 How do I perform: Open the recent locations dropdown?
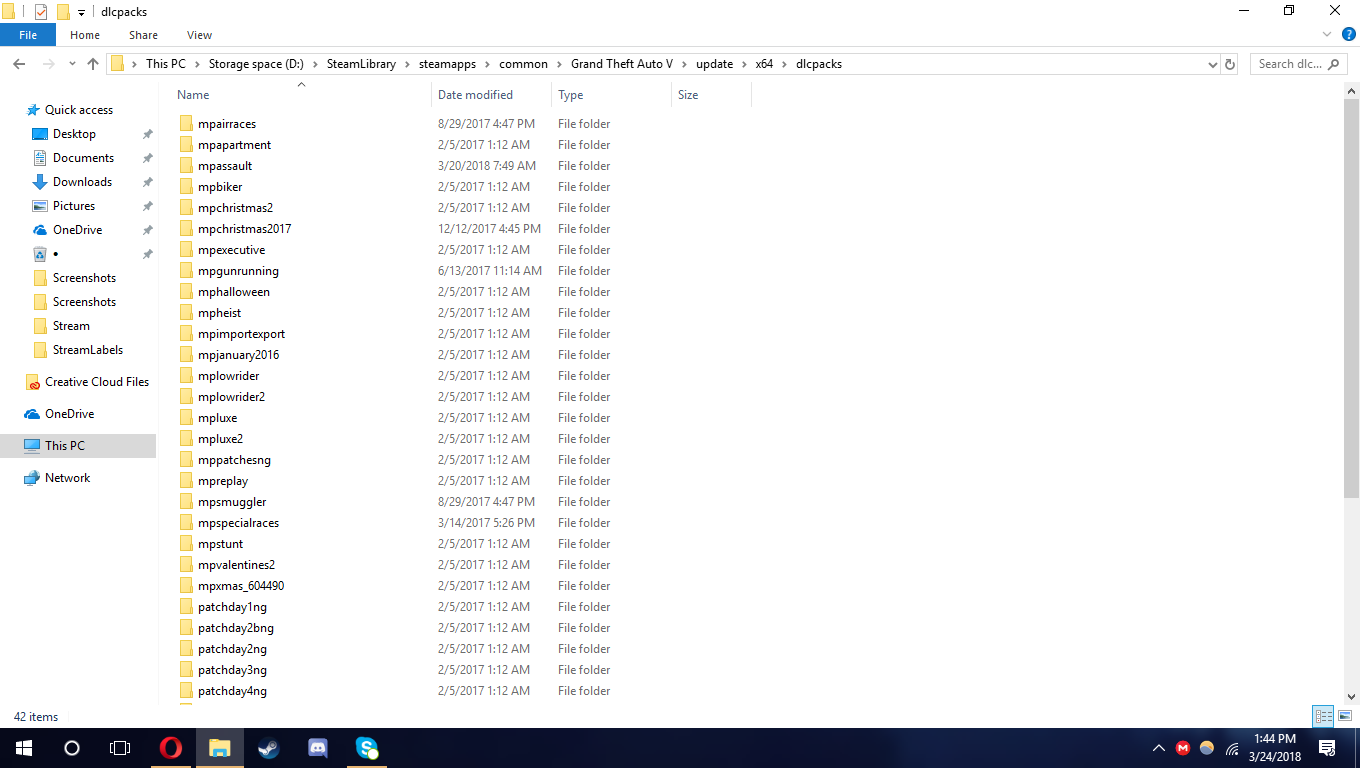point(72,64)
